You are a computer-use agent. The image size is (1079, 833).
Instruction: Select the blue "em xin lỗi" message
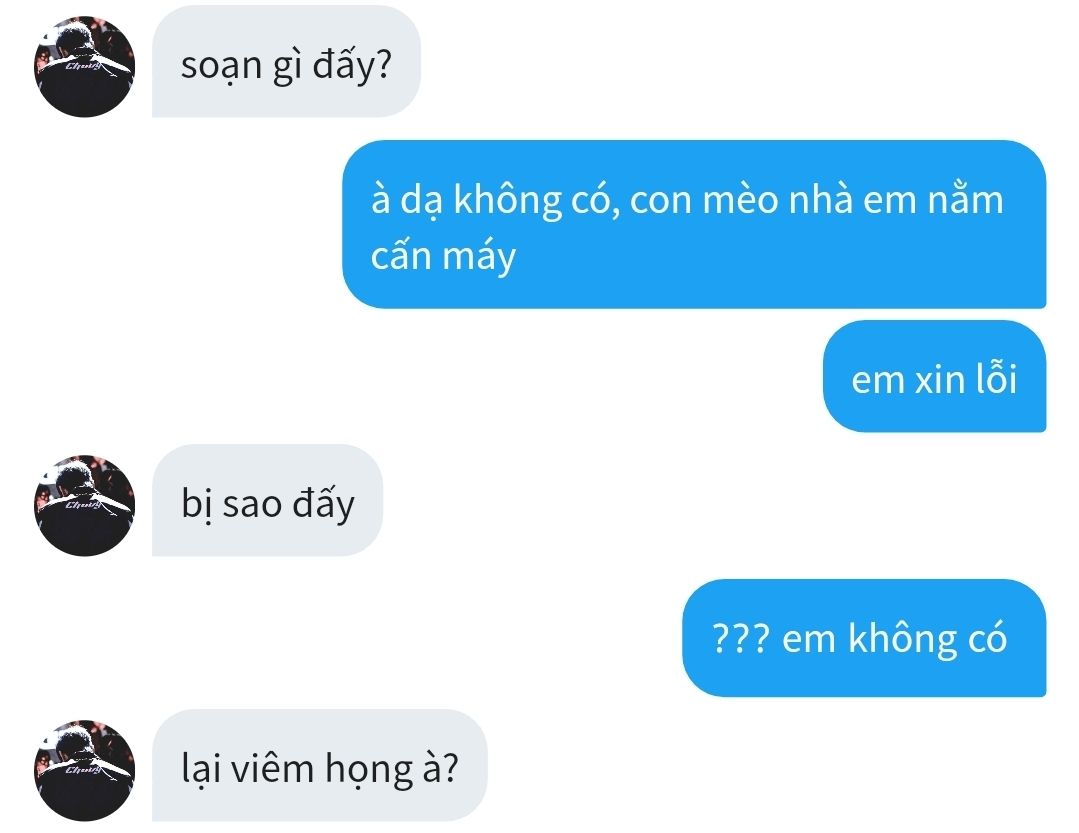coord(934,376)
